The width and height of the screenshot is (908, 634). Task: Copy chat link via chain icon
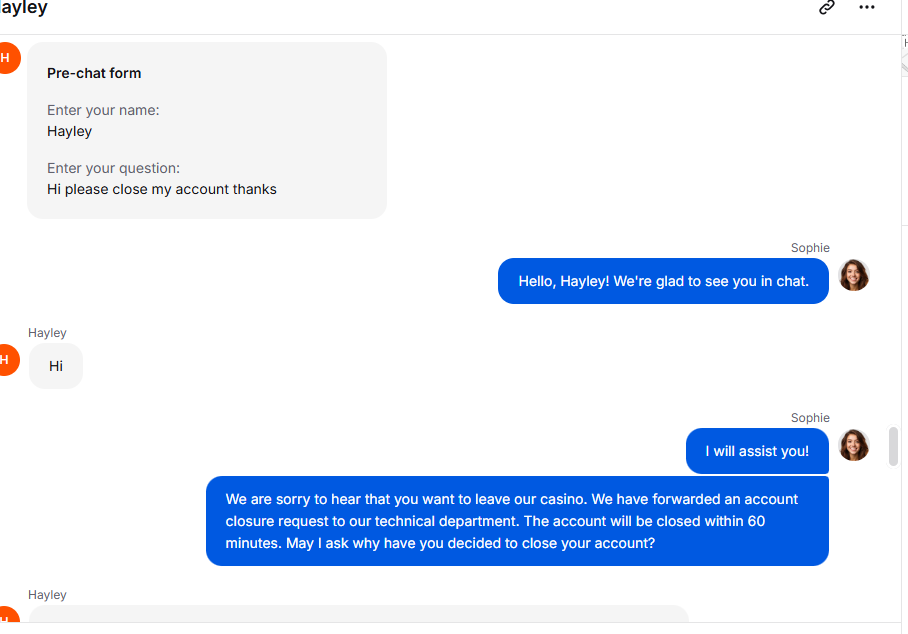click(x=827, y=8)
